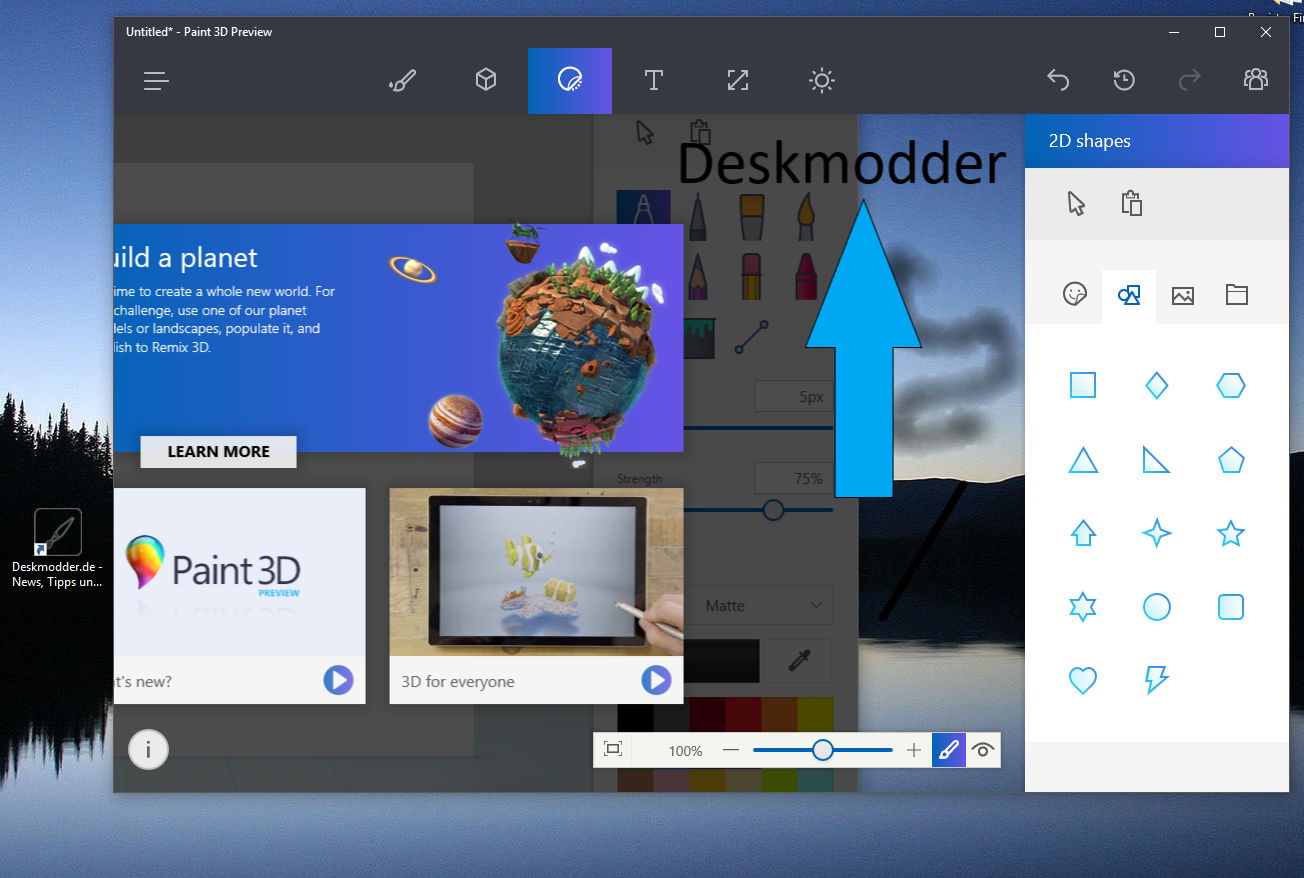Screen dimensions: 1304x878
Task: Open the Canvas resize tool
Action: 738,81
